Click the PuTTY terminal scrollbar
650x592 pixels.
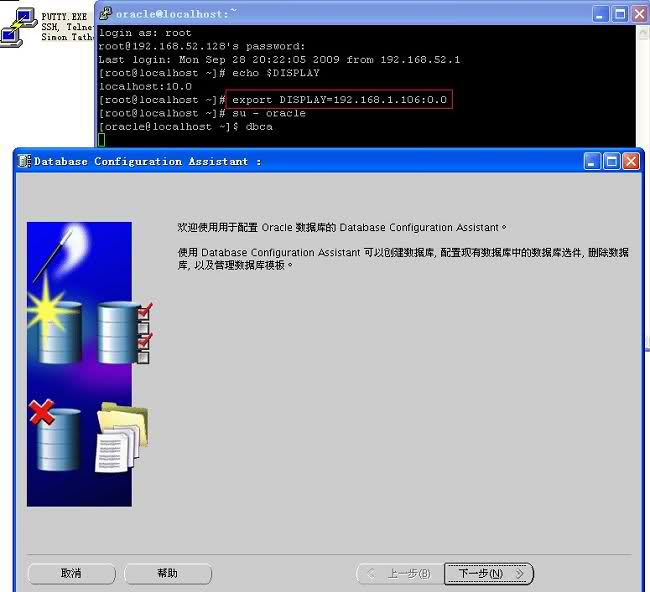[643, 86]
